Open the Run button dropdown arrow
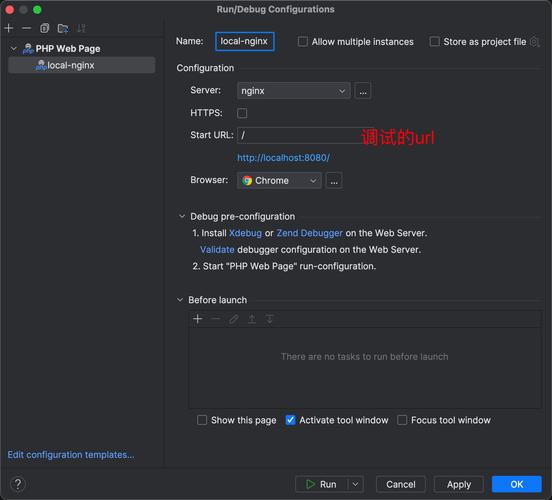The image size is (552, 500). (356, 484)
